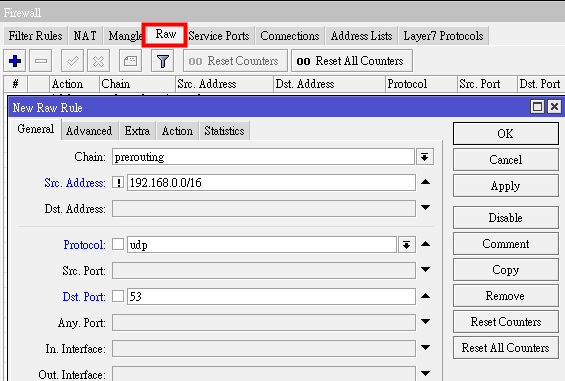The image size is (565, 381).
Task: Click the enable checkmark toolbar icon
Action: [72, 61]
